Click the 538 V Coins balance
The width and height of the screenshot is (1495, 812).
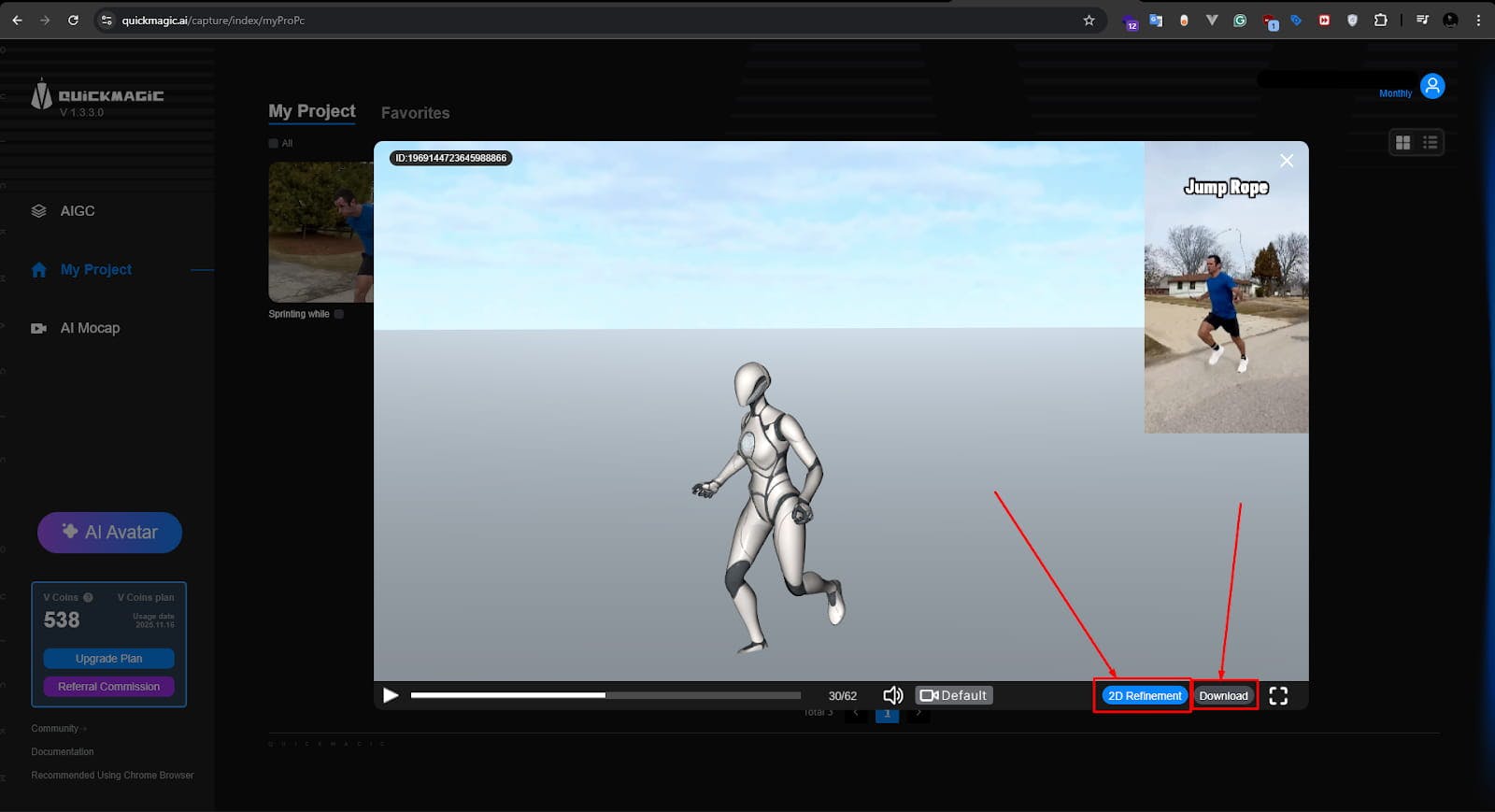(x=62, y=620)
